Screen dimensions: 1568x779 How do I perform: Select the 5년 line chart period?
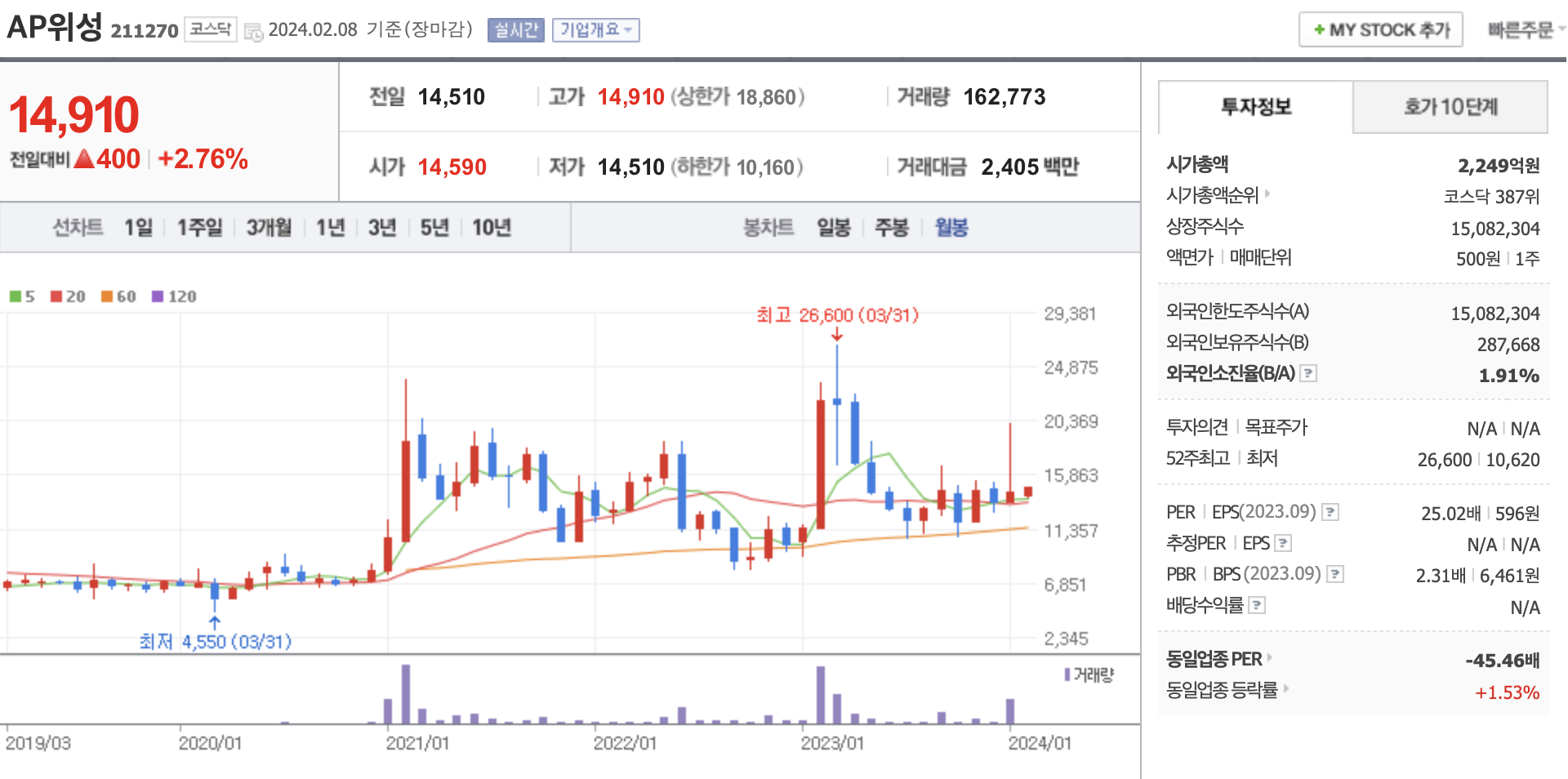tap(434, 227)
